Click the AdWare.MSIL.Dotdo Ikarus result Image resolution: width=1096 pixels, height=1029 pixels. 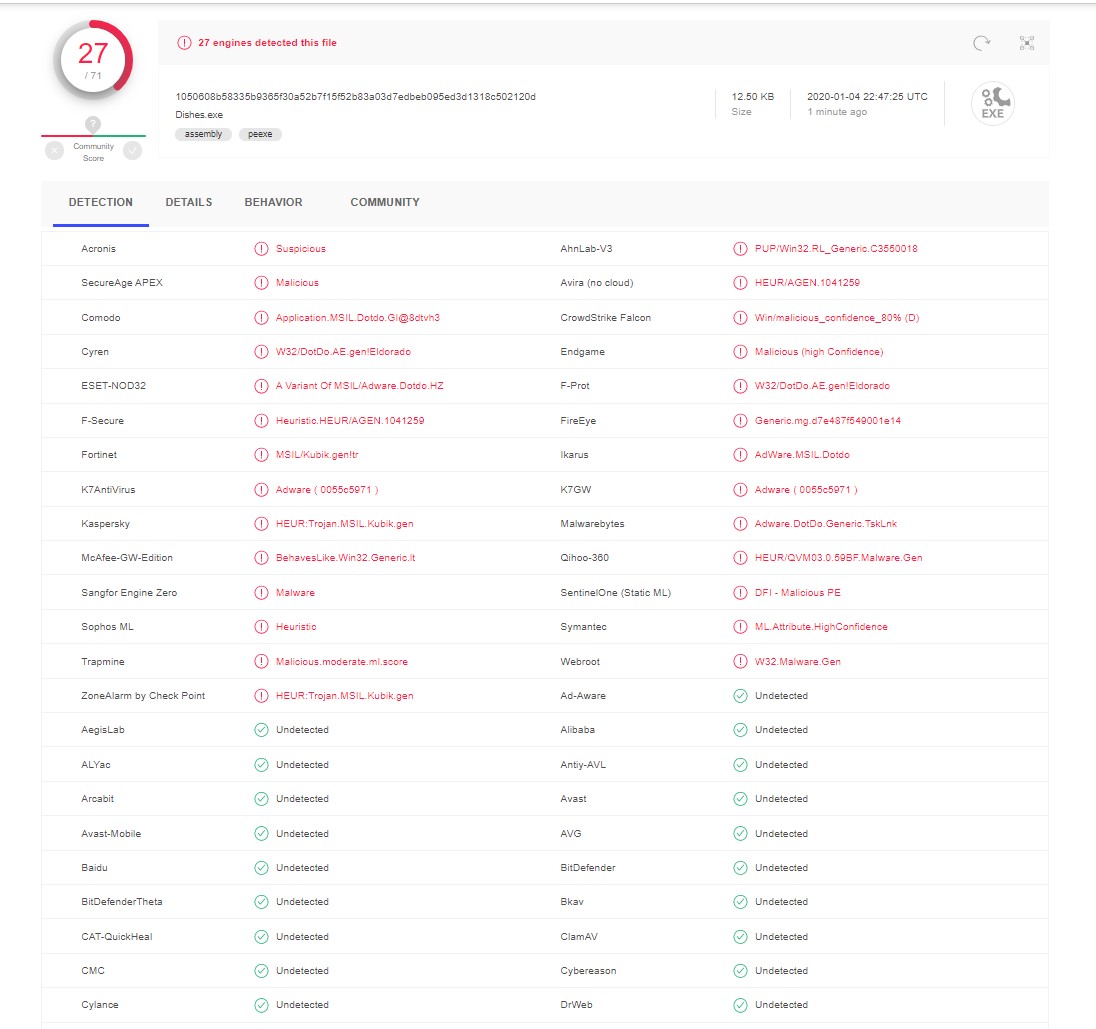[x=802, y=454]
